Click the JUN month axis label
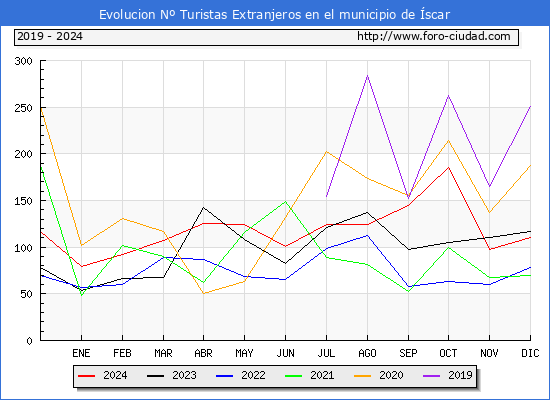This screenshot has height=400, width=550. click(286, 353)
